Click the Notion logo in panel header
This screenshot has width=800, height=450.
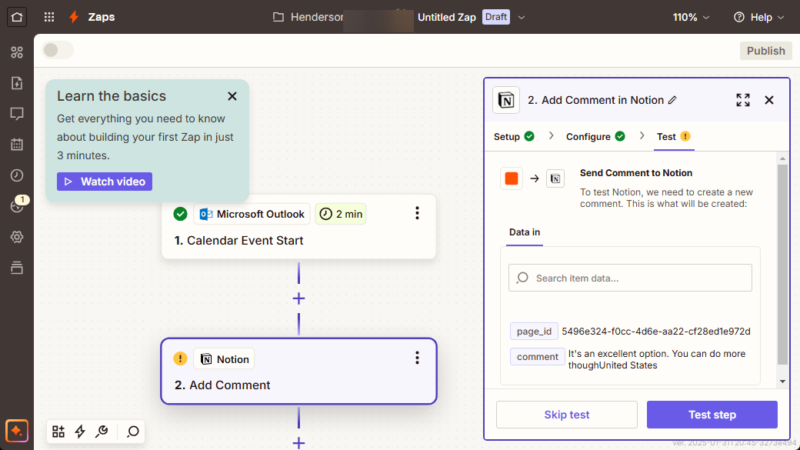pos(506,100)
